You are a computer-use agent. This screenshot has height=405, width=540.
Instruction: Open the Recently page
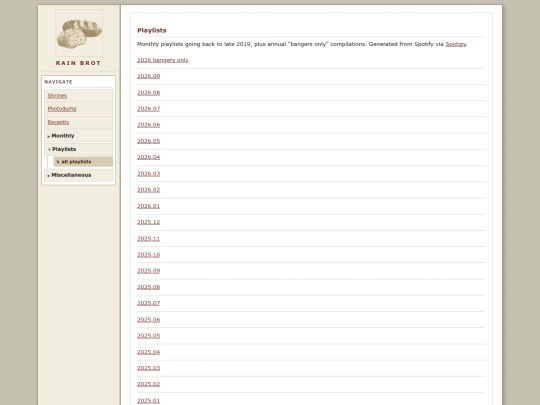(x=58, y=122)
